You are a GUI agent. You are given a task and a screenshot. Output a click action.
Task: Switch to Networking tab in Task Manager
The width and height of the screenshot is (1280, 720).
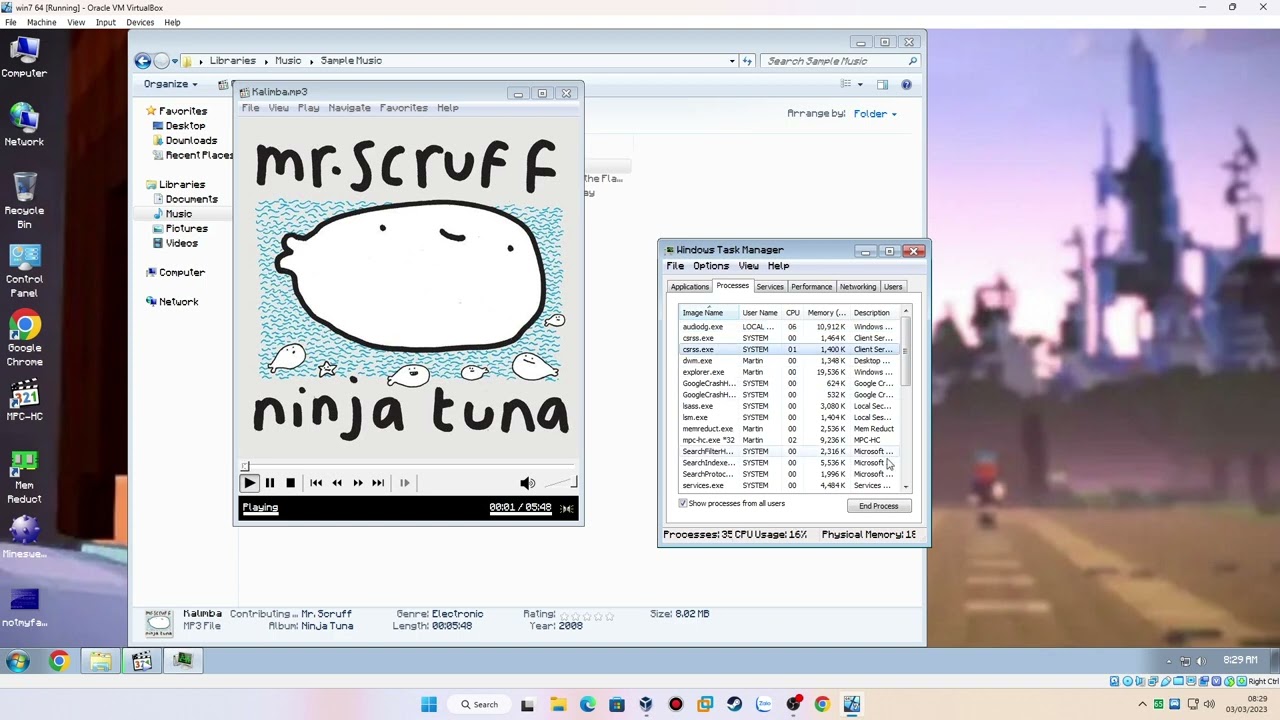[x=858, y=287]
